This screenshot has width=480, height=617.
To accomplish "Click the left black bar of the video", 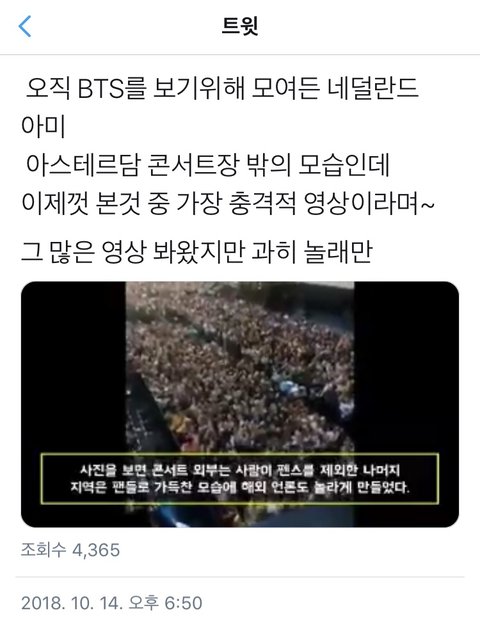I will point(73,404).
